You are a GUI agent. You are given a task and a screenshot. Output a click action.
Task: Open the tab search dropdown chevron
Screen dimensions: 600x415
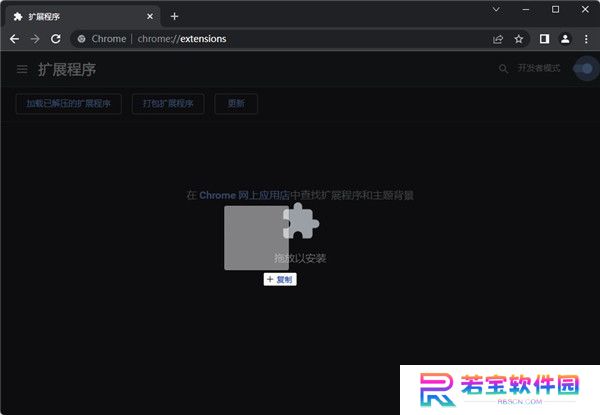pyautogui.click(x=496, y=10)
